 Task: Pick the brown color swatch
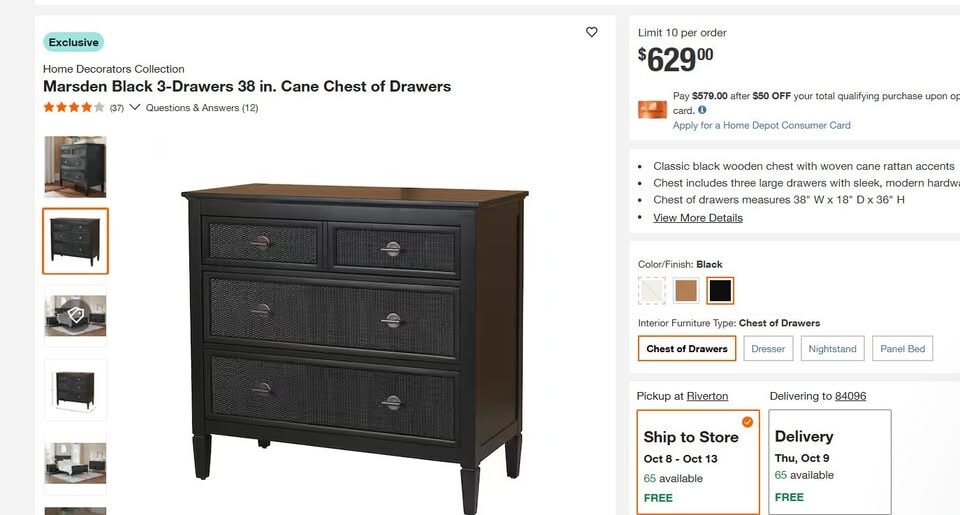pos(686,290)
